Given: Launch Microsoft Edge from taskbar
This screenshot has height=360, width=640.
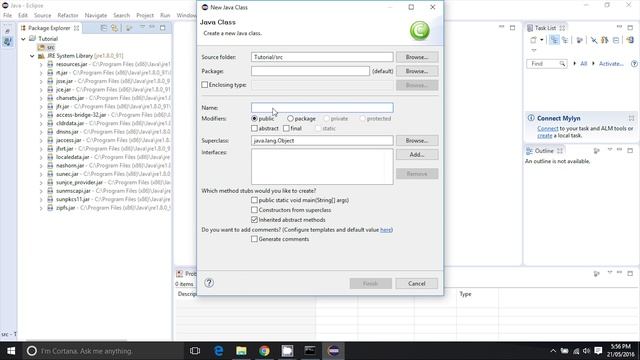Looking at the screenshot, I should (x=218, y=351).
